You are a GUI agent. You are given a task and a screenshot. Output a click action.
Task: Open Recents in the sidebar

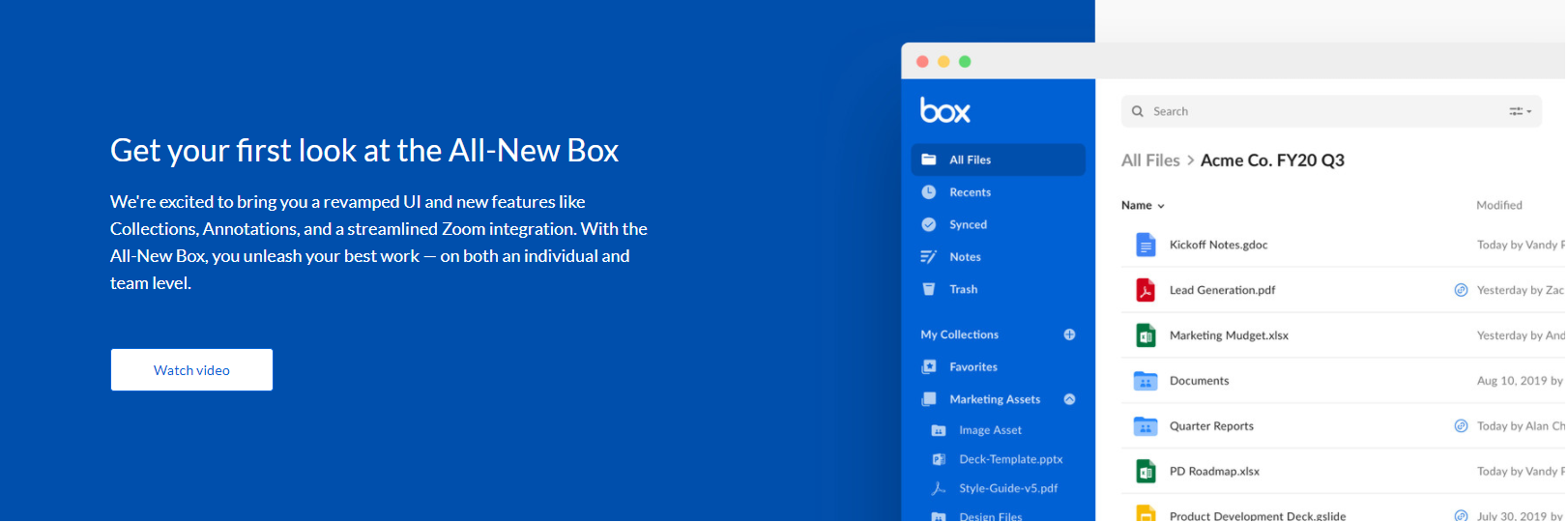point(970,192)
